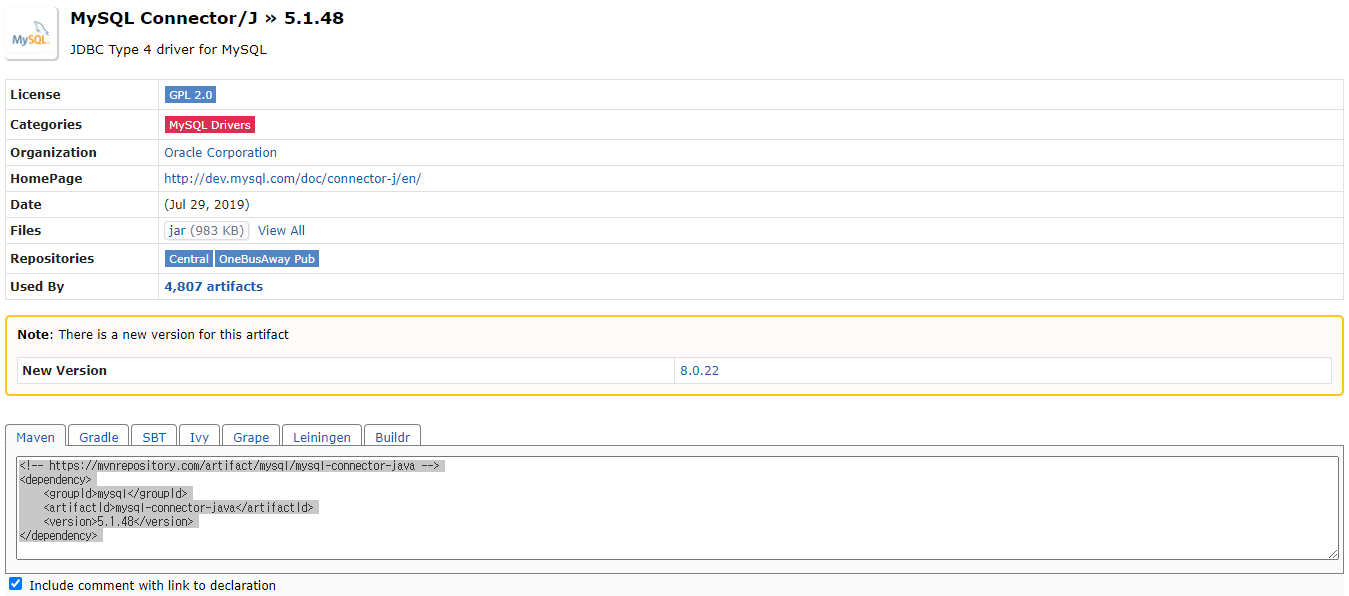Open the dev.mysql.com connector-j homepage link
The height and width of the screenshot is (596, 1349).
pos(293,179)
